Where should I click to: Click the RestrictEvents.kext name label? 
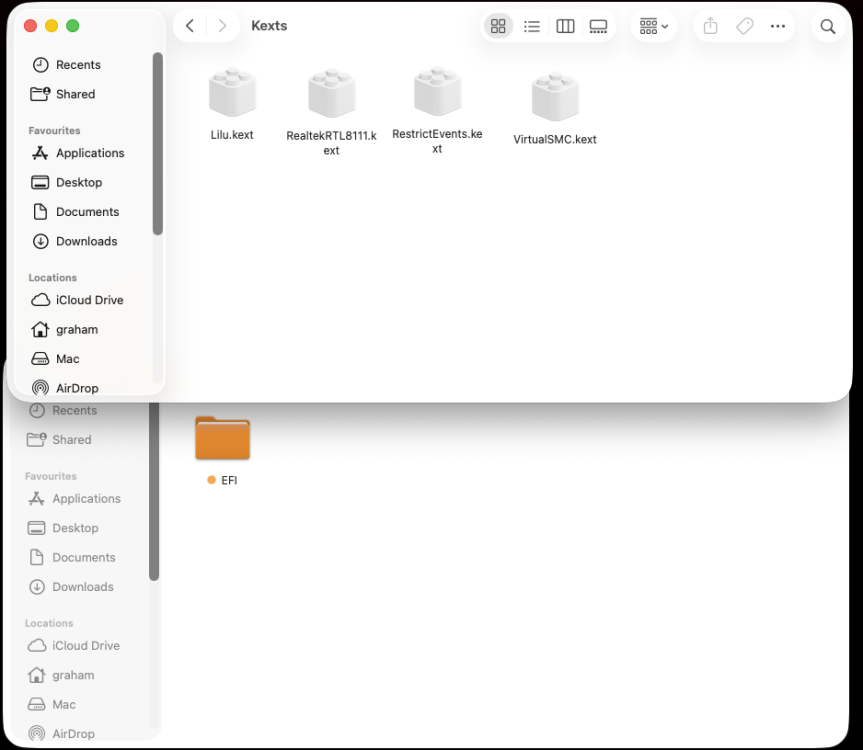click(x=437, y=141)
